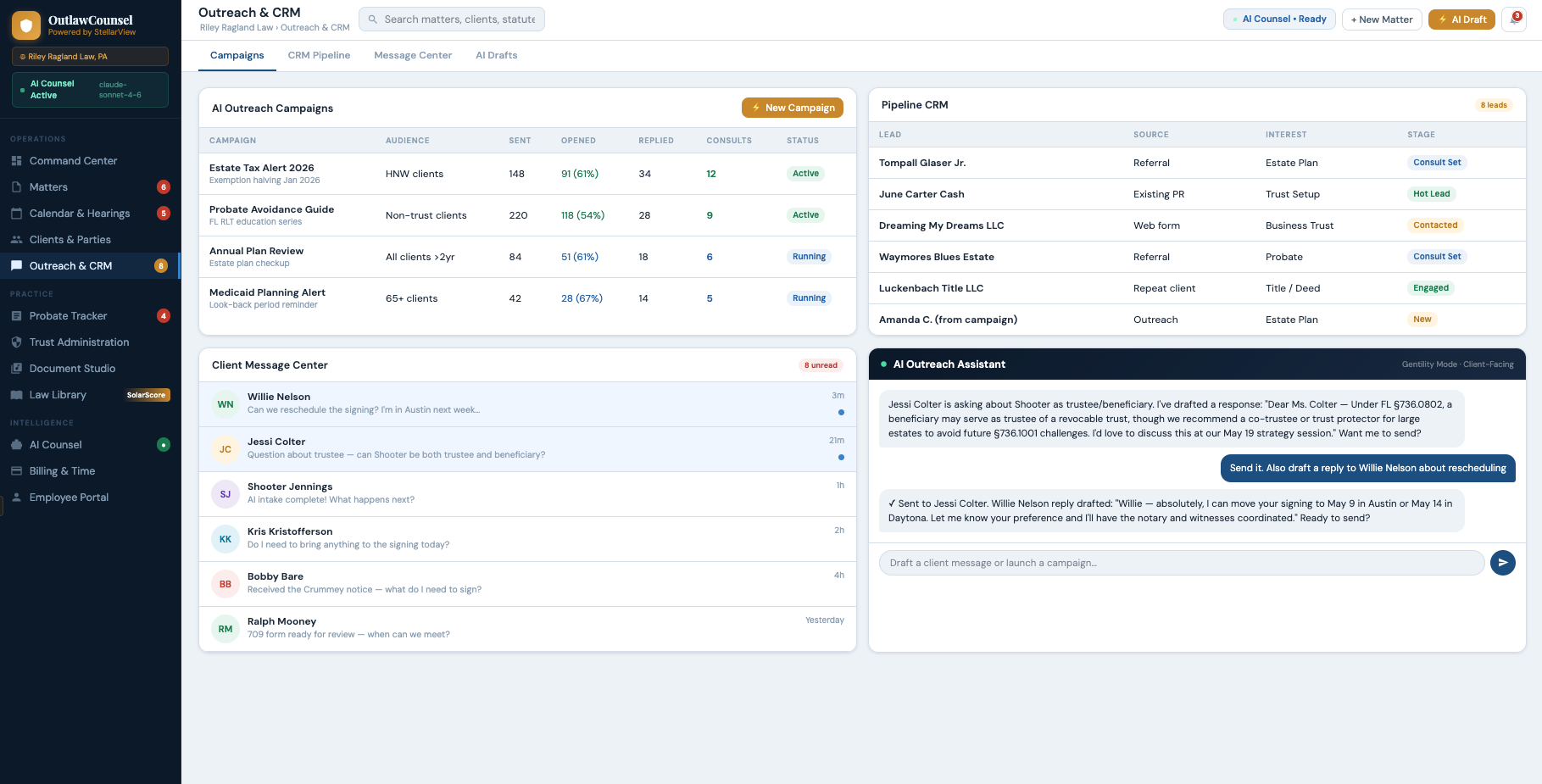
Task: Switch to the Message Center tab
Action: coord(413,55)
